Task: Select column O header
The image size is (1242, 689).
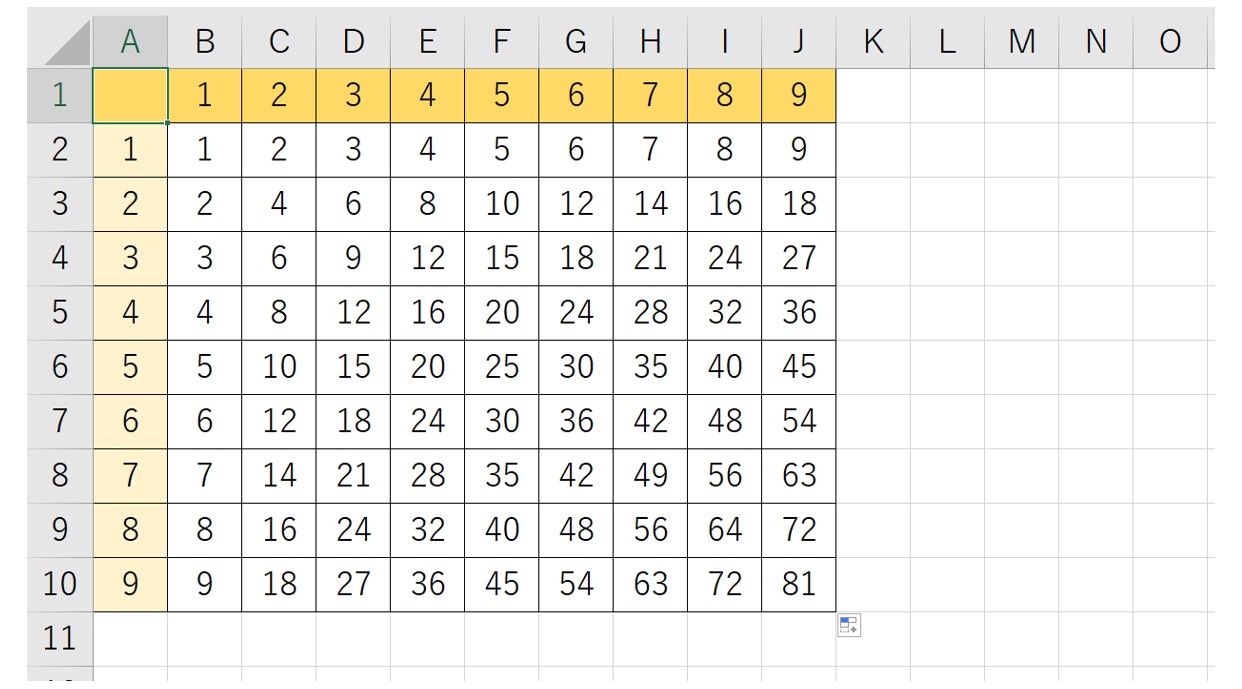Action: coord(1170,41)
